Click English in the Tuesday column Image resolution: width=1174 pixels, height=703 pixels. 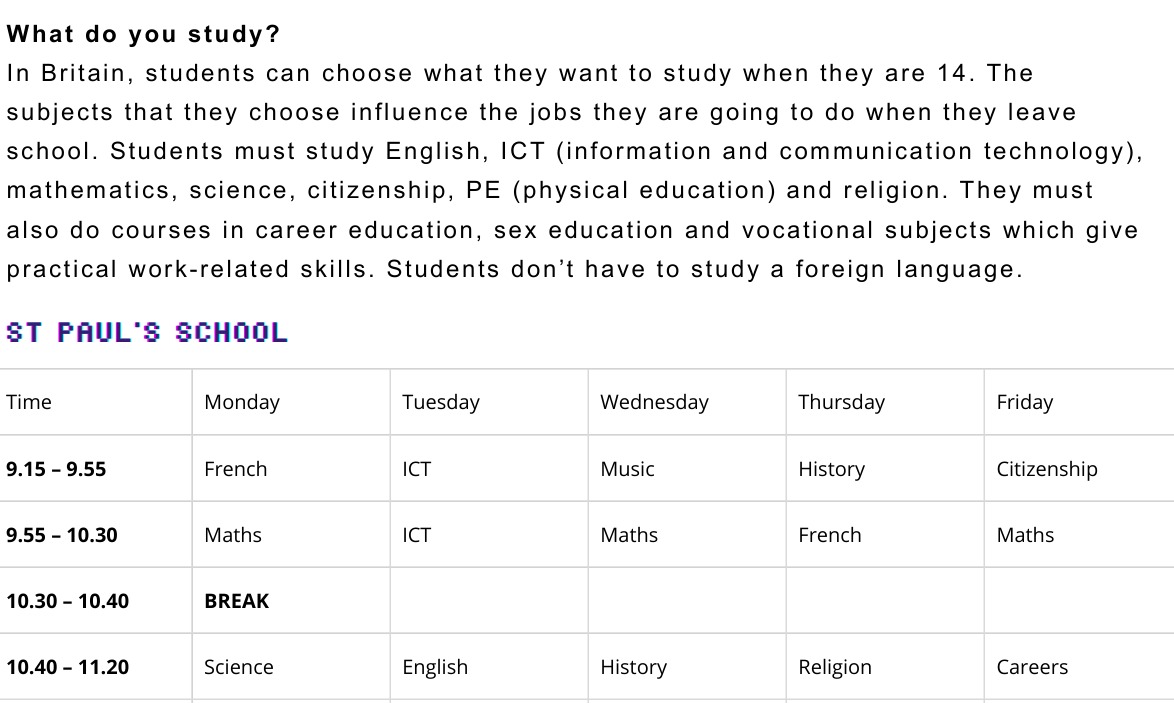pos(435,667)
